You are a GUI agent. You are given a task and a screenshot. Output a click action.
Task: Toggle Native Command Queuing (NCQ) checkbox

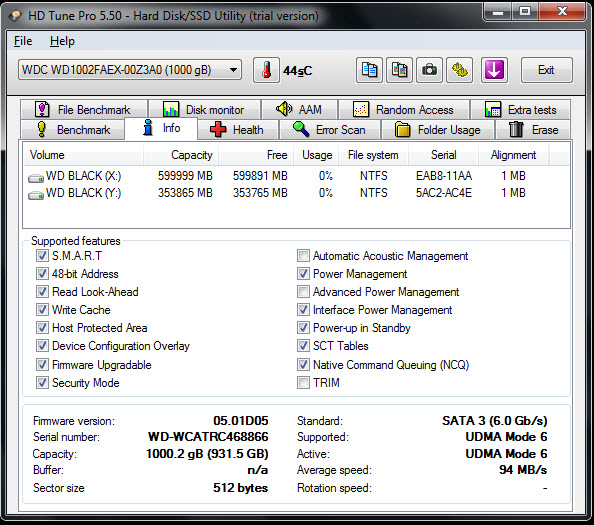tap(303, 364)
